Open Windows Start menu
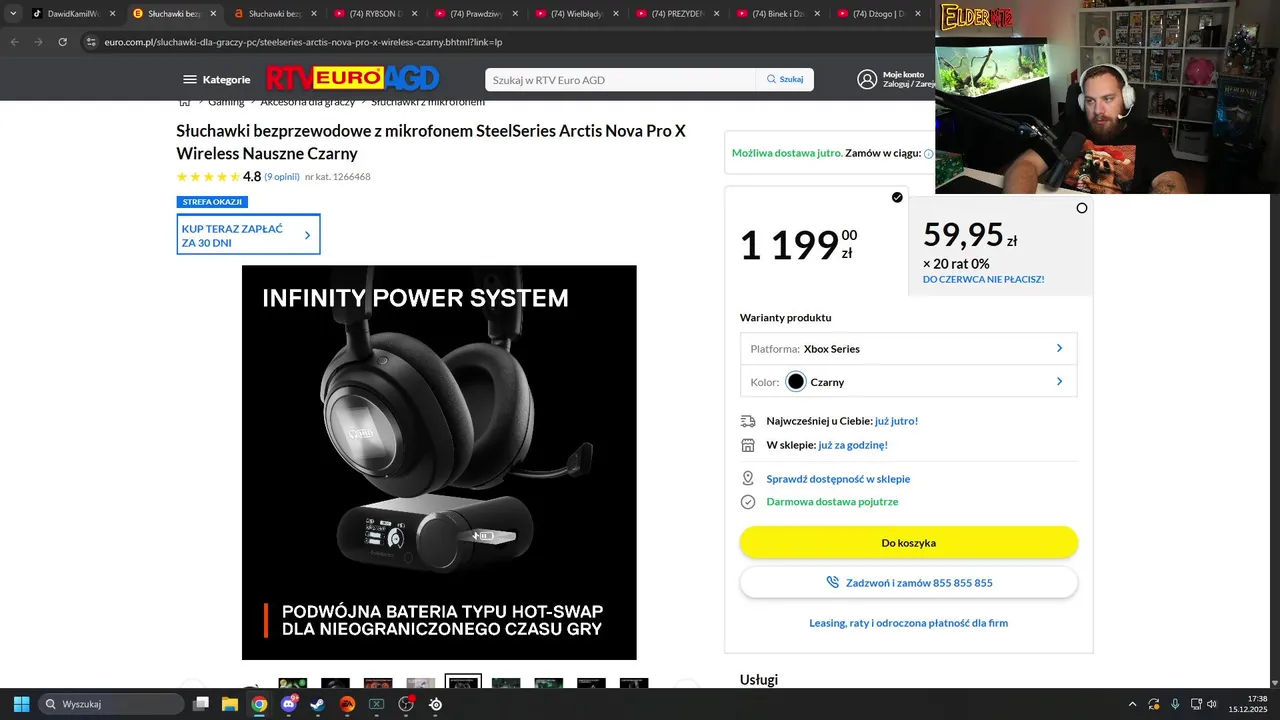The image size is (1280, 720). coord(21,704)
